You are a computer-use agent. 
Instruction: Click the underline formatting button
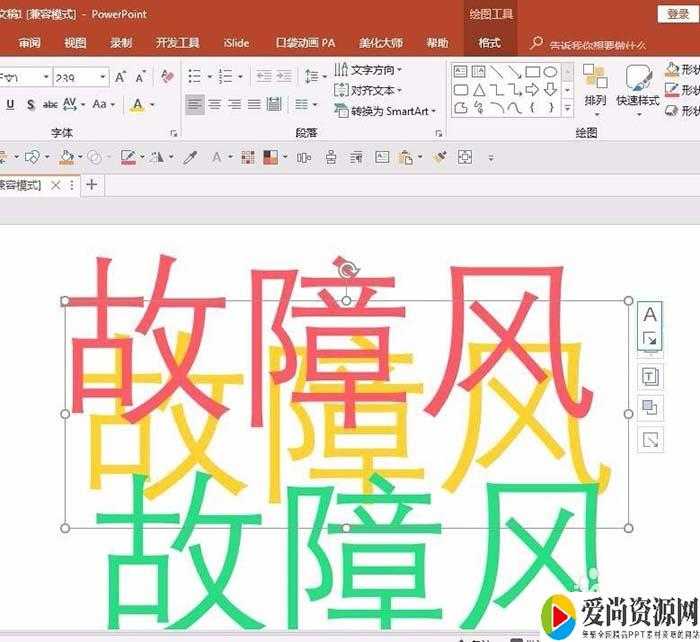point(10,104)
